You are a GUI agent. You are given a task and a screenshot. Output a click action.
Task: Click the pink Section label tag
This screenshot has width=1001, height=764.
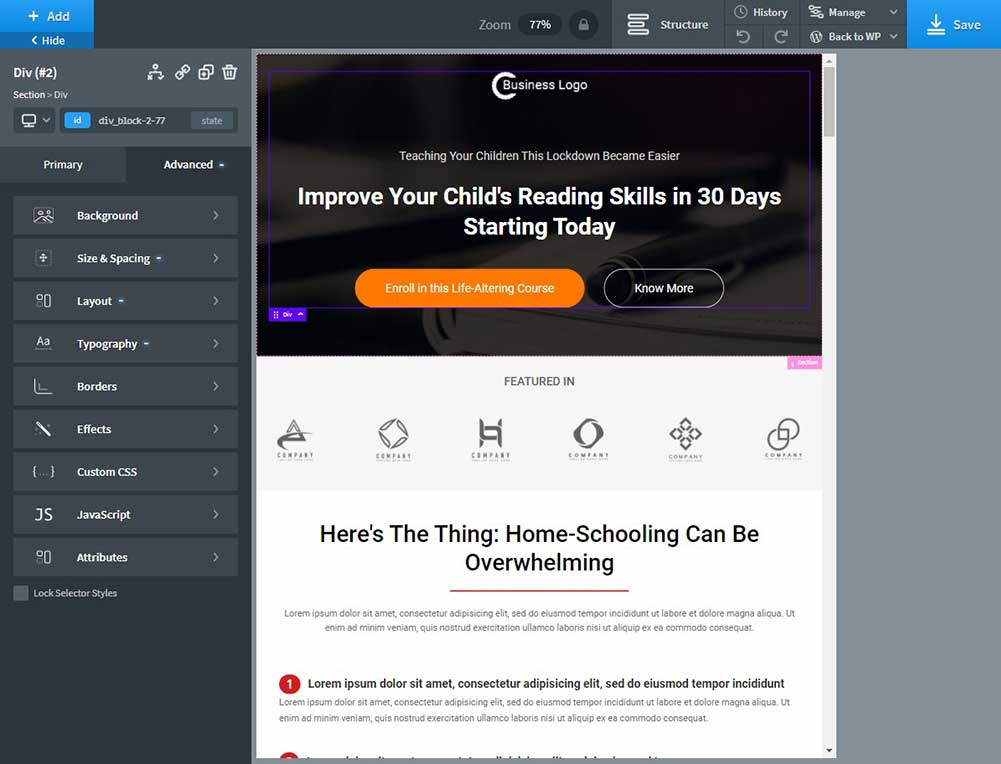point(804,363)
